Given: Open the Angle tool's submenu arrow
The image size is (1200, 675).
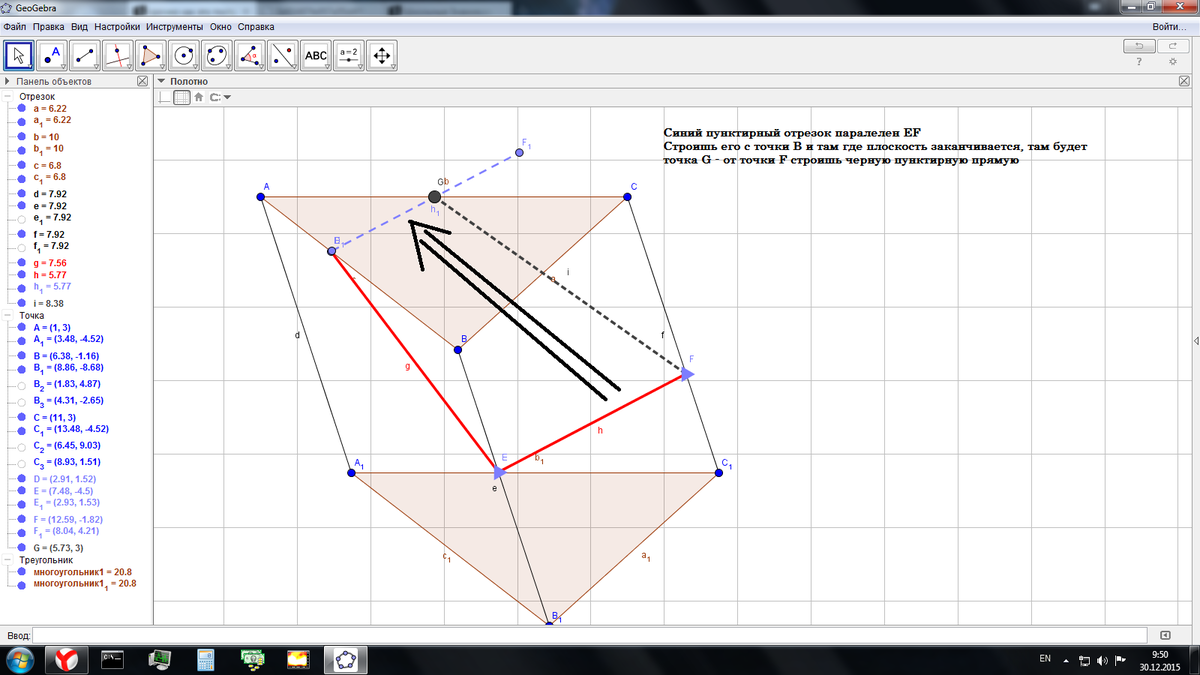Looking at the screenshot, I should (260, 66).
